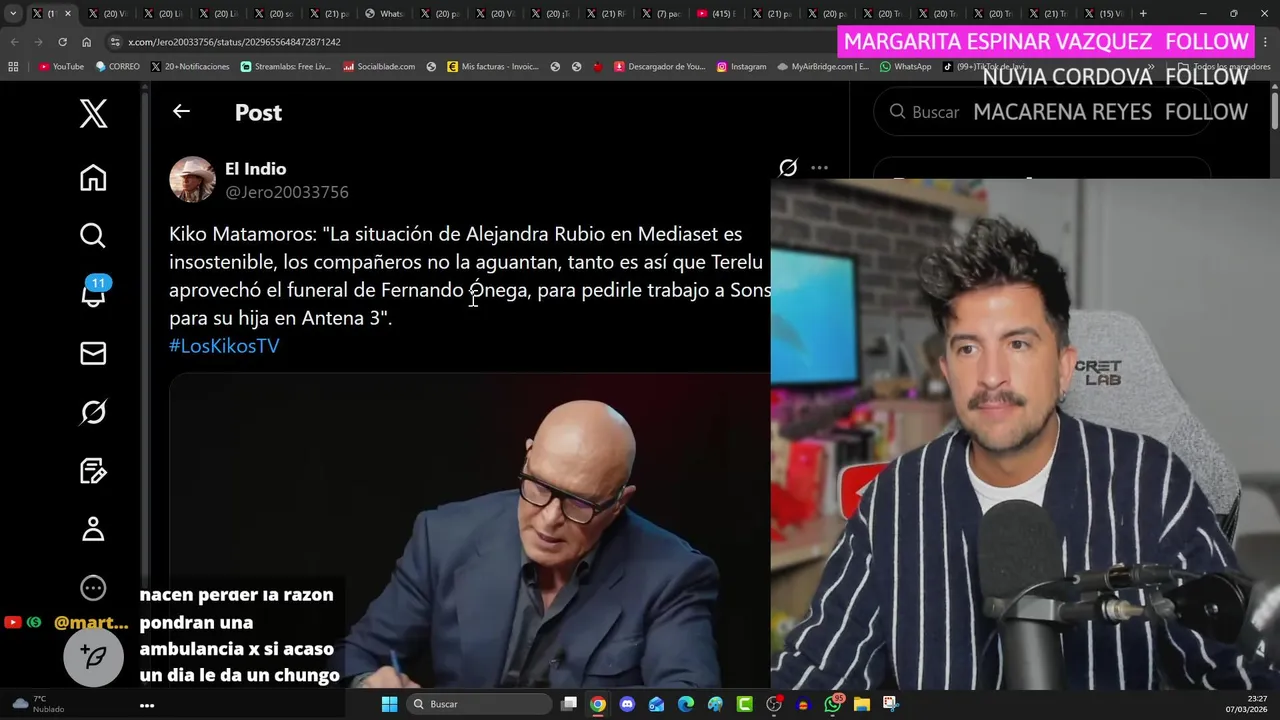Switch to the (7) pac tab
This screenshot has width=1280, height=720.
662,13
